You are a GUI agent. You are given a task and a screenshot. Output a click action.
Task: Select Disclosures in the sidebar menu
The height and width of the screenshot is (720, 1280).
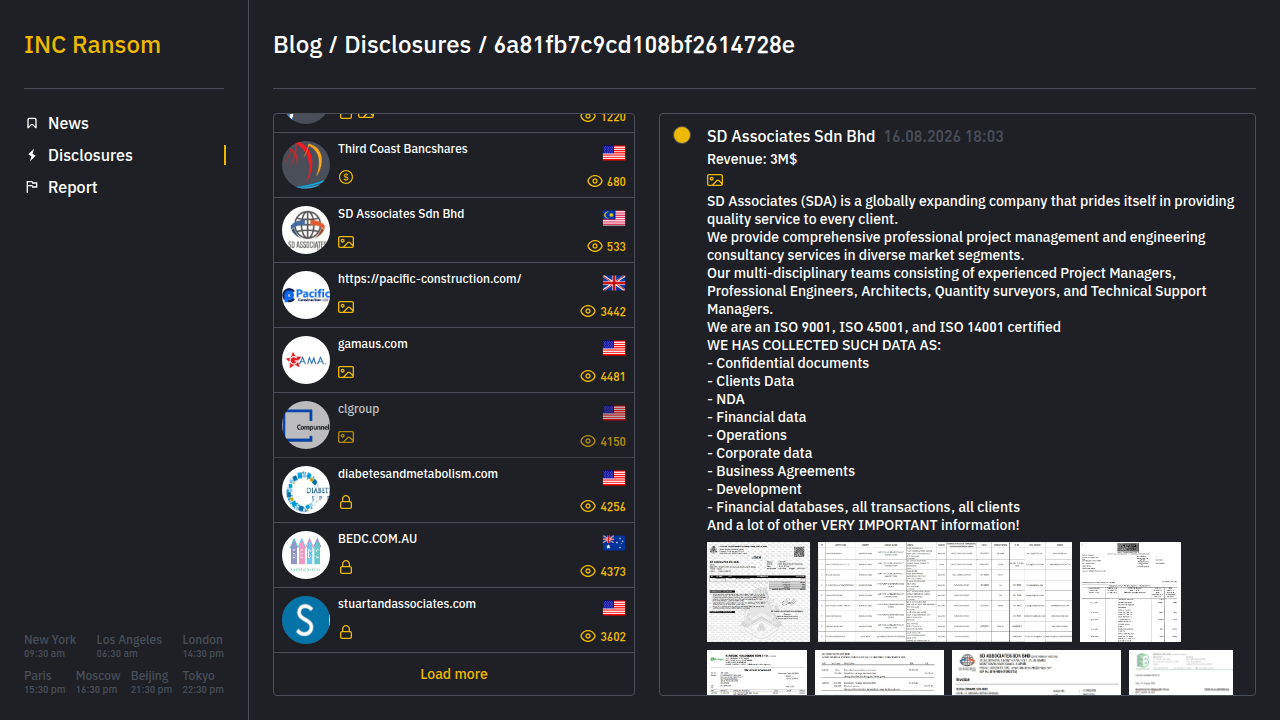pyautogui.click(x=90, y=155)
